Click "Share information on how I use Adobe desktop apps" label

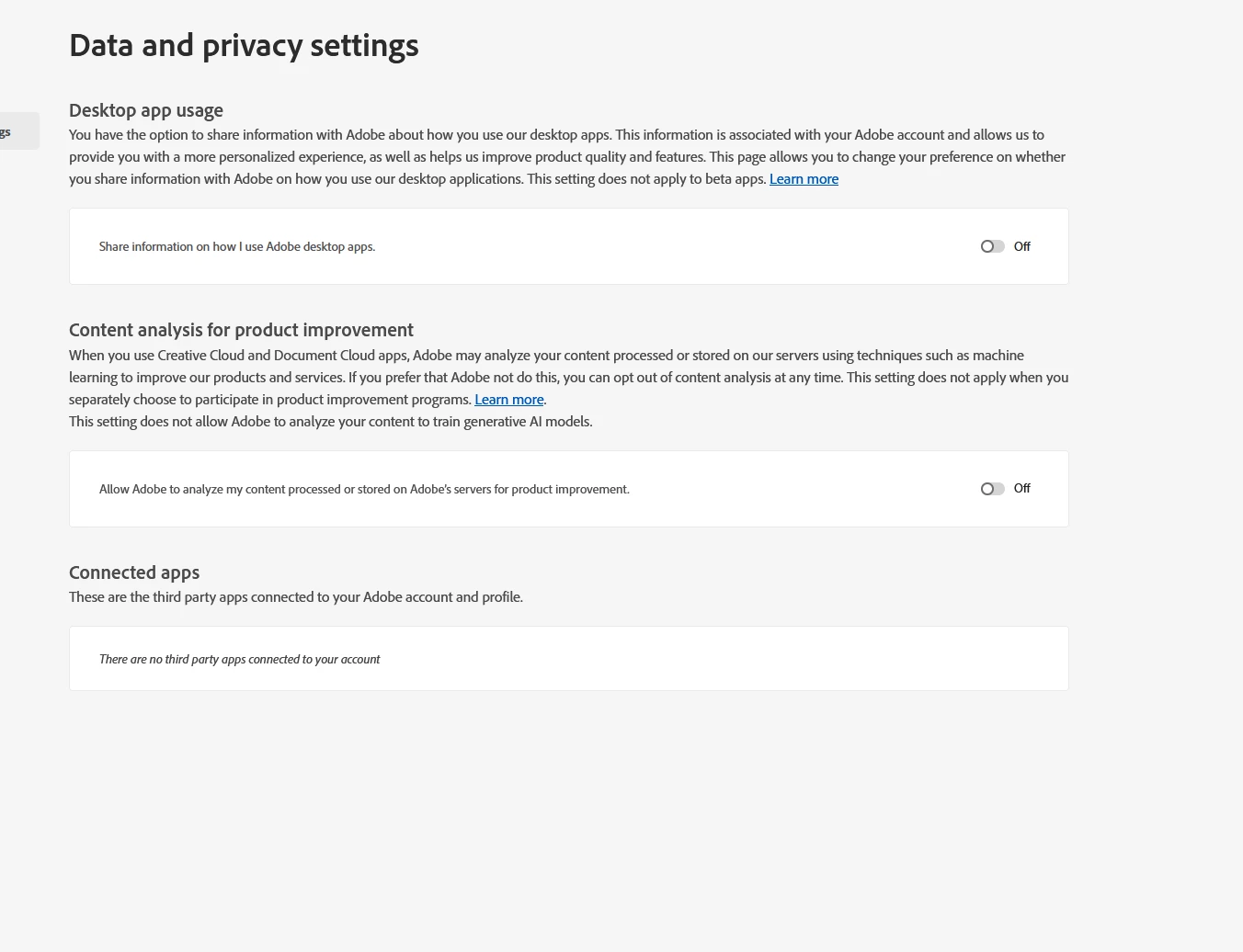(237, 246)
